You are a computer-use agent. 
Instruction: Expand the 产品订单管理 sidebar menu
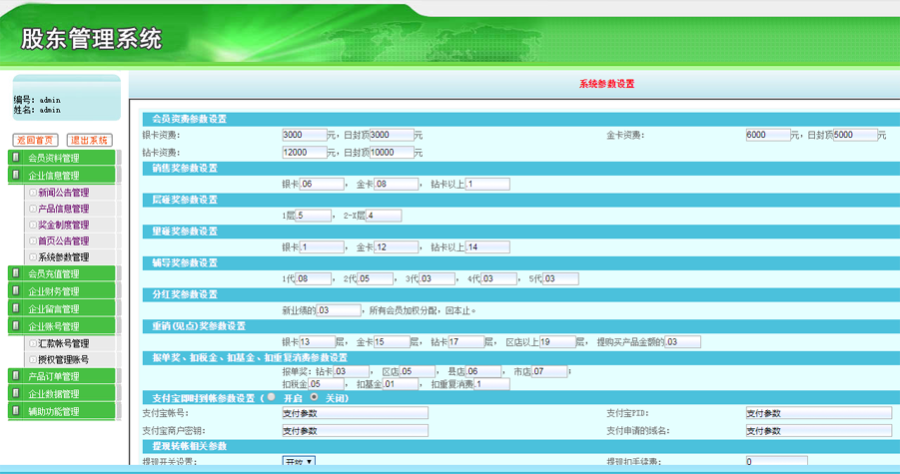(x=61, y=376)
